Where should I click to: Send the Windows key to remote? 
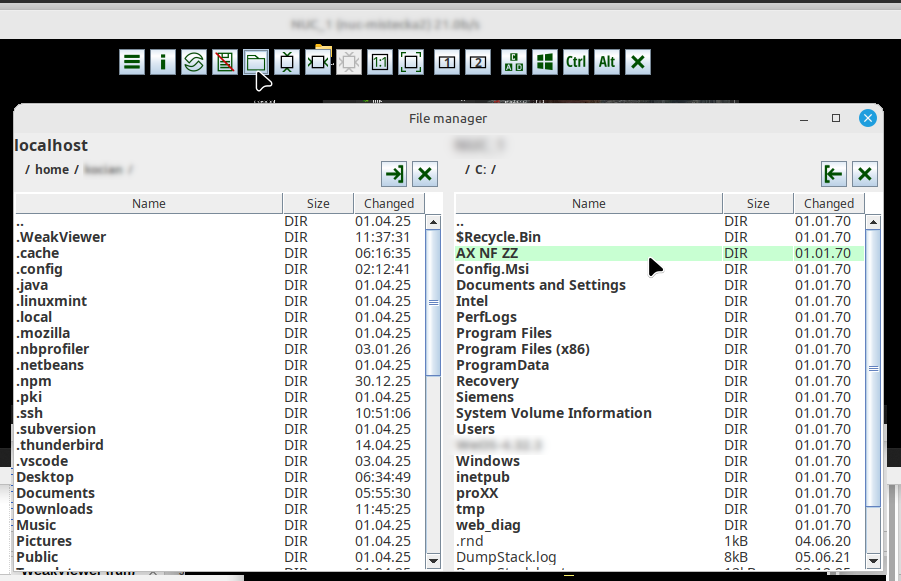pos(545,62)
